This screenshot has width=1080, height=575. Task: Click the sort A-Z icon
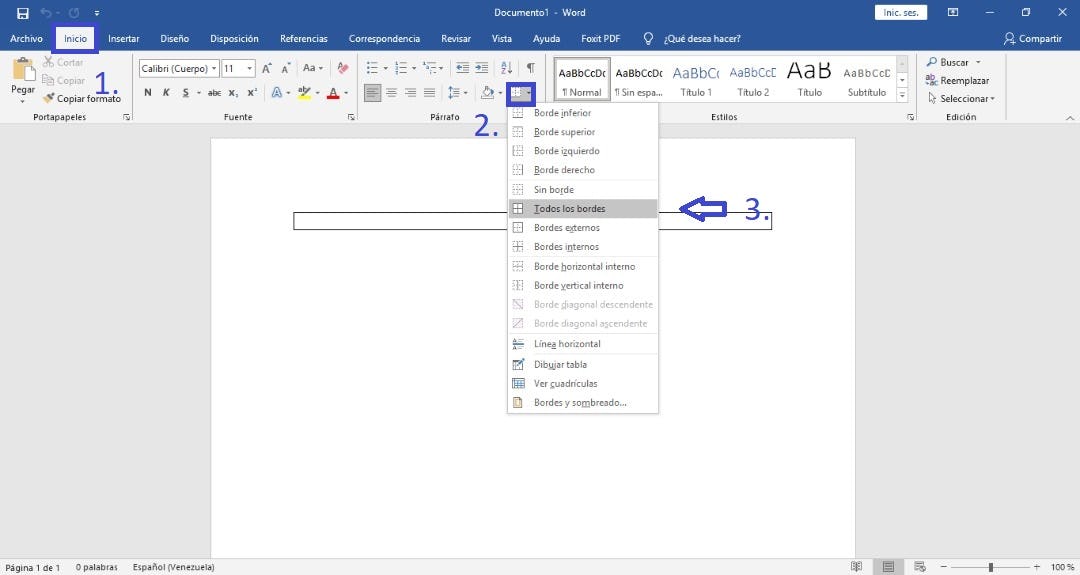[x=506, y=68]
